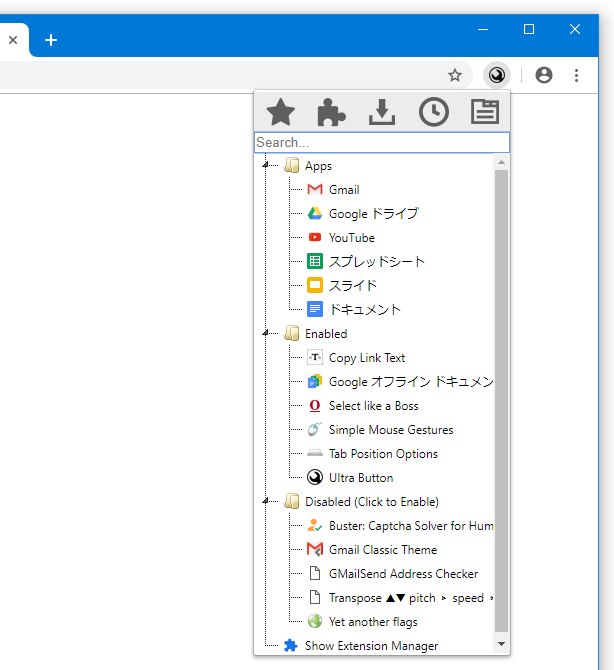This screenshot has width=614, height=670.
Task: Collapse the Enabled folder arrow
Action: point(265,333)
